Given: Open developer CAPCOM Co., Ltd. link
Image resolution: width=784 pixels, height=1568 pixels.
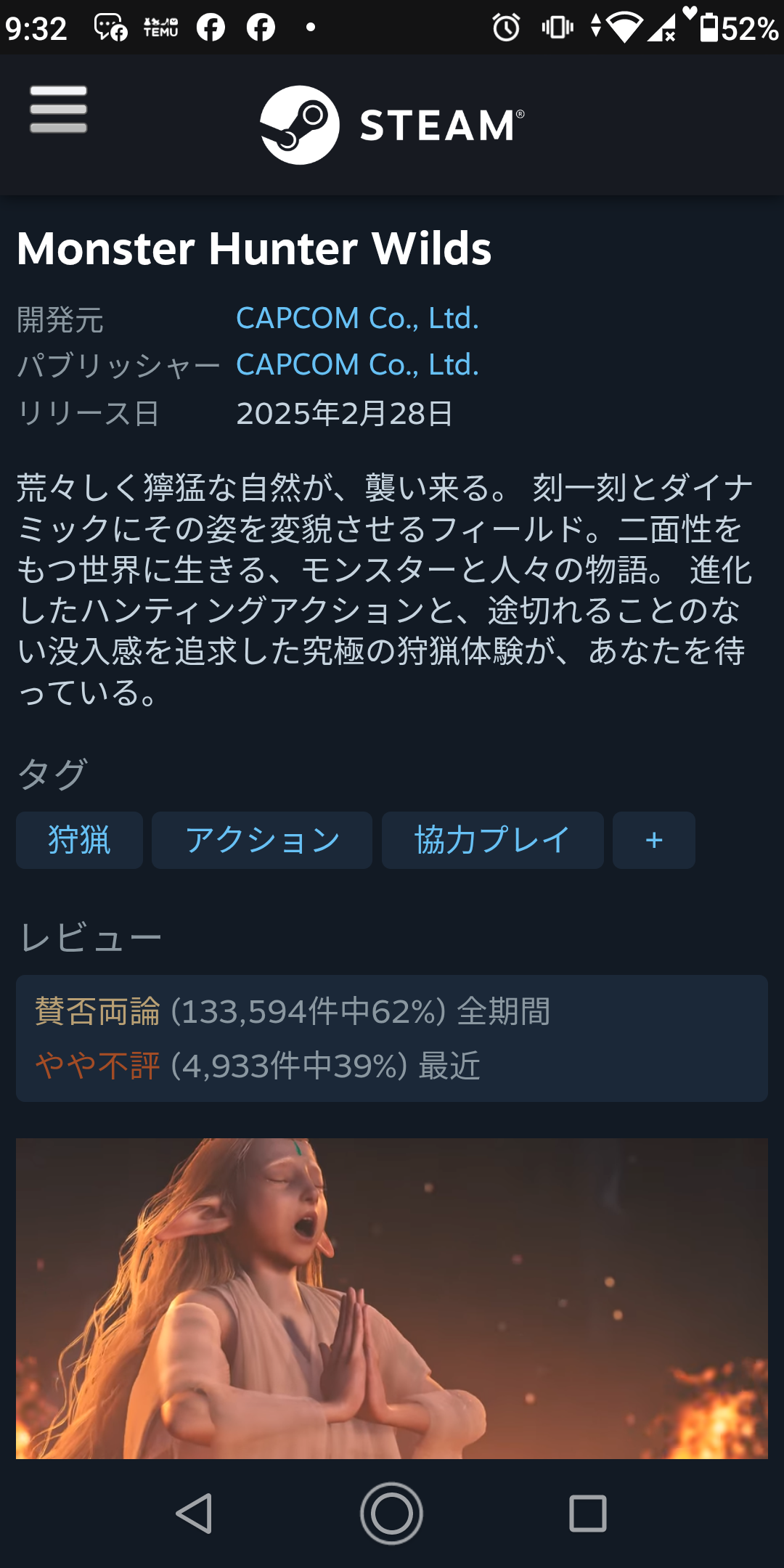Looking at the screenshot, I should [357, 318].
